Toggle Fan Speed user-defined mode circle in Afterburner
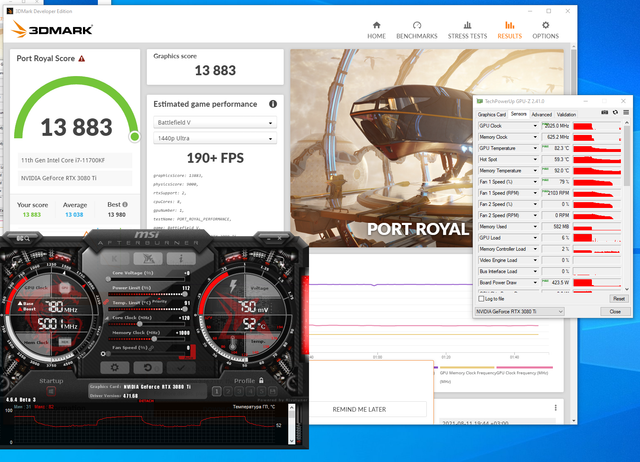The height and width of the screenshot is (462, 640). (x=103, y=354)
